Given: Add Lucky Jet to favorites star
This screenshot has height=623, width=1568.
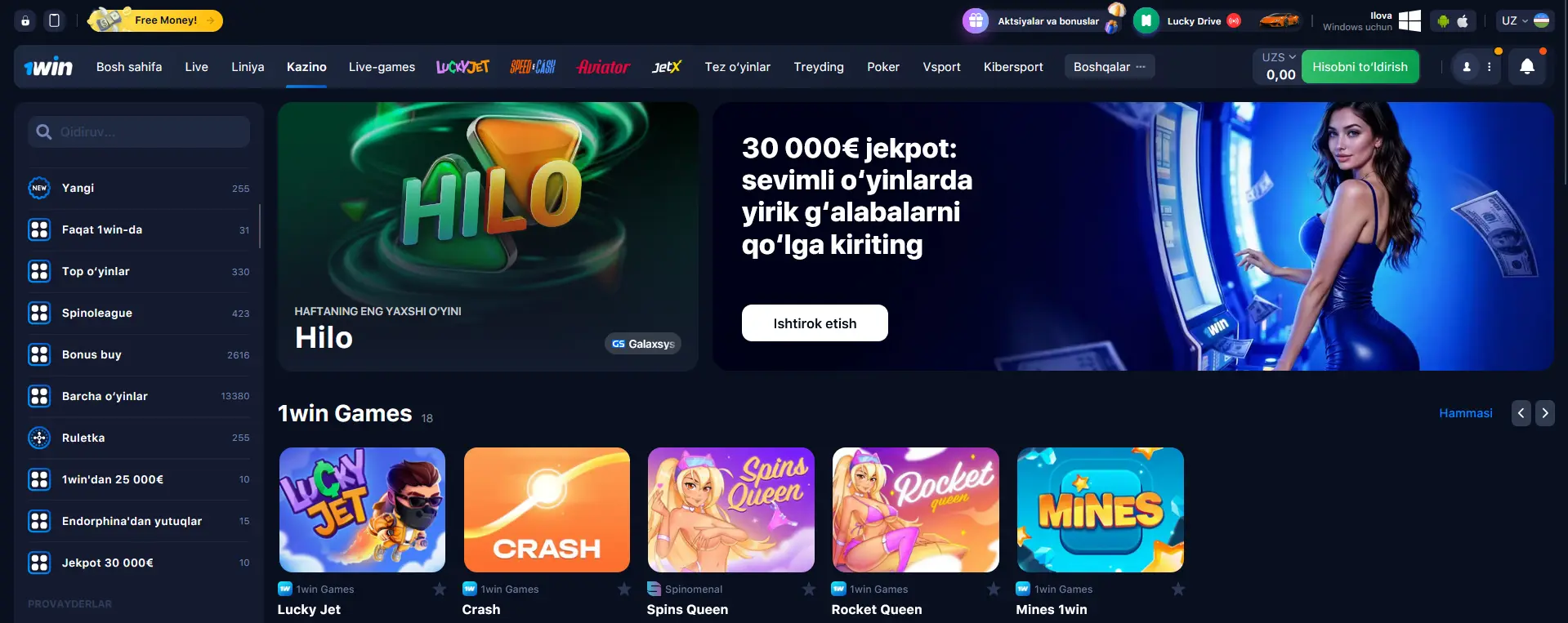Looking at the screenshot, I should tap(440, 589).
